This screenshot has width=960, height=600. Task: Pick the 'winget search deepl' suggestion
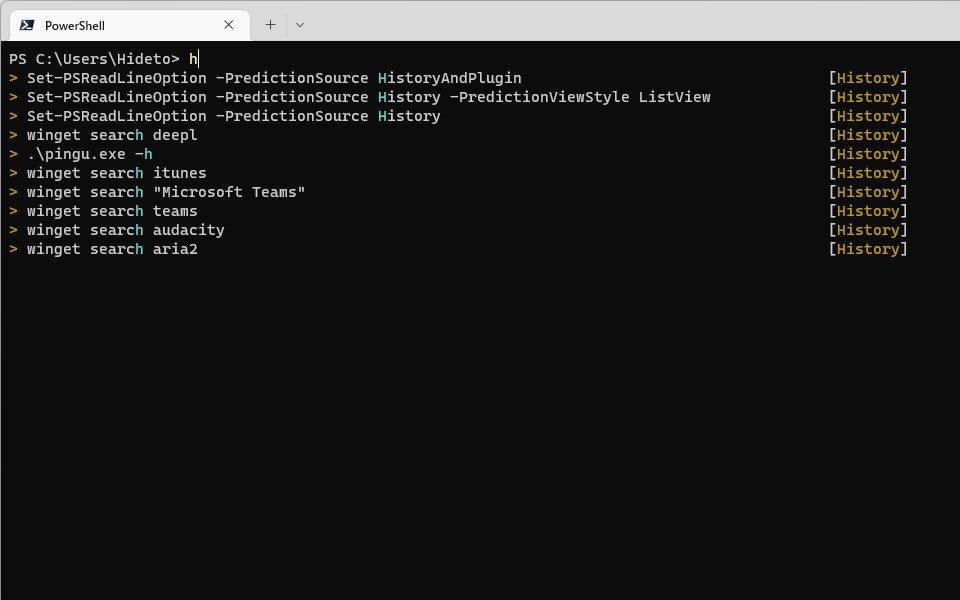[x=112, y=135]
